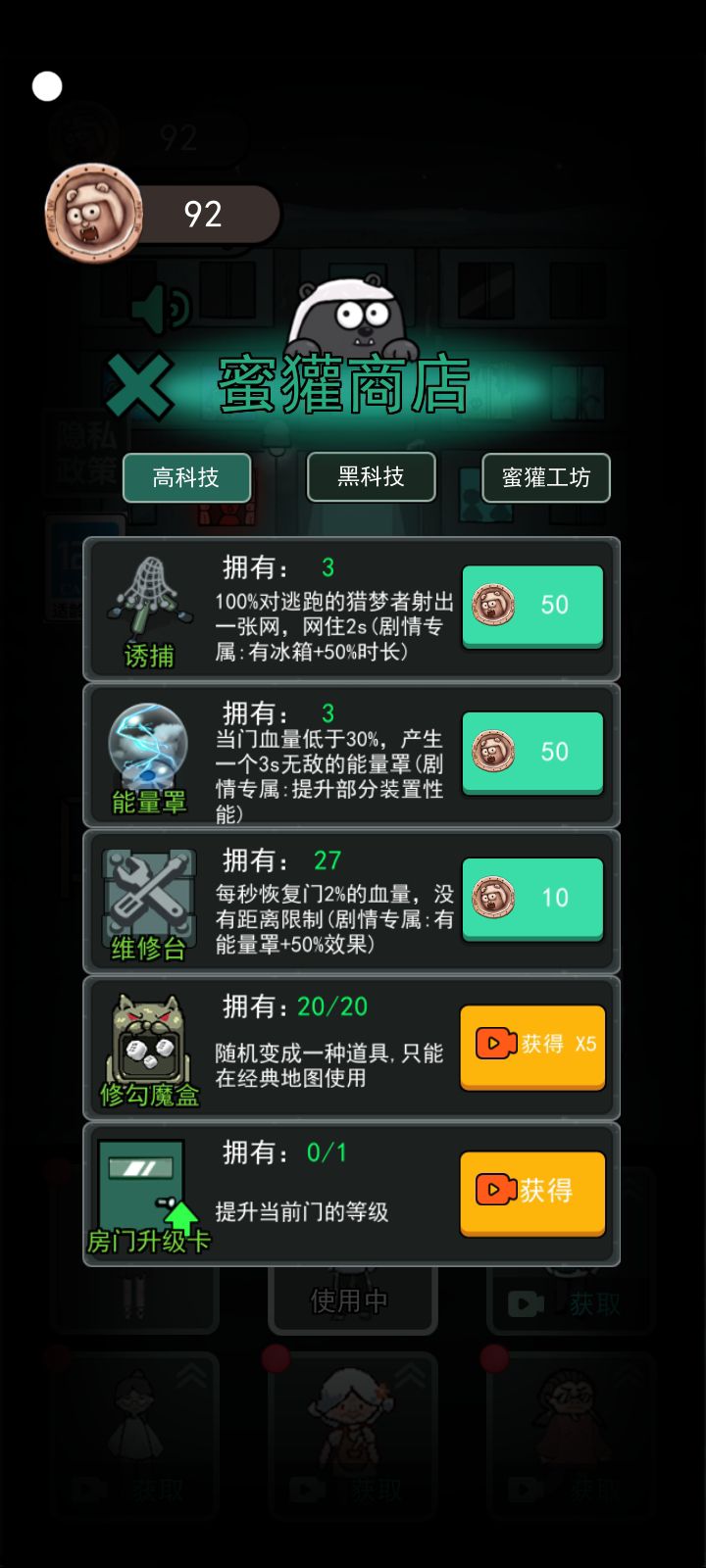The width and height of the screenshot is (706, 1568).
Task: Click the honey badger coin icon
Action: (x=95, y=214)
